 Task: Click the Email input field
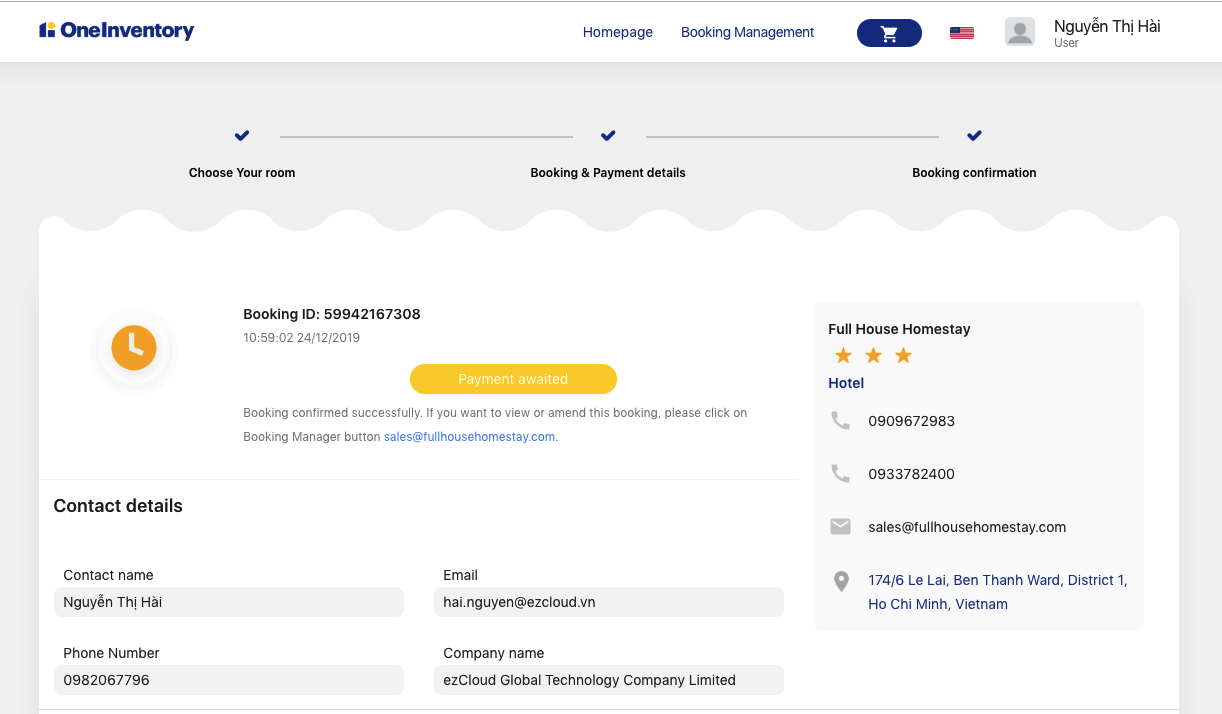(x=608, y=602)
